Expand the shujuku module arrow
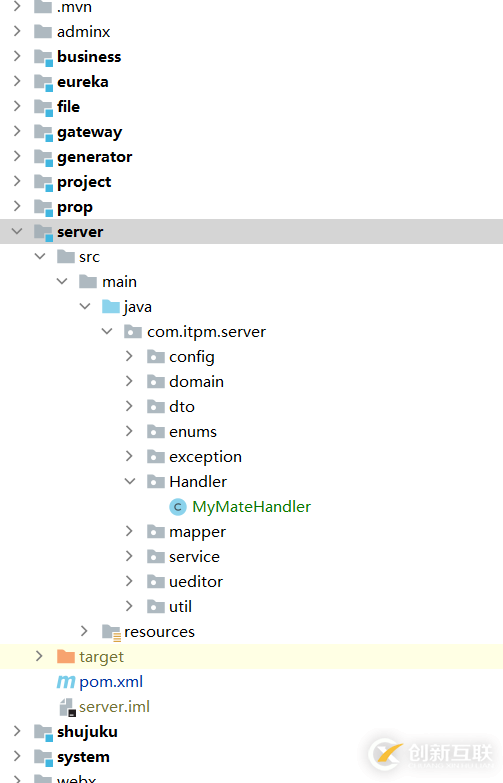The image size is (503, 783). coord(17,731)
